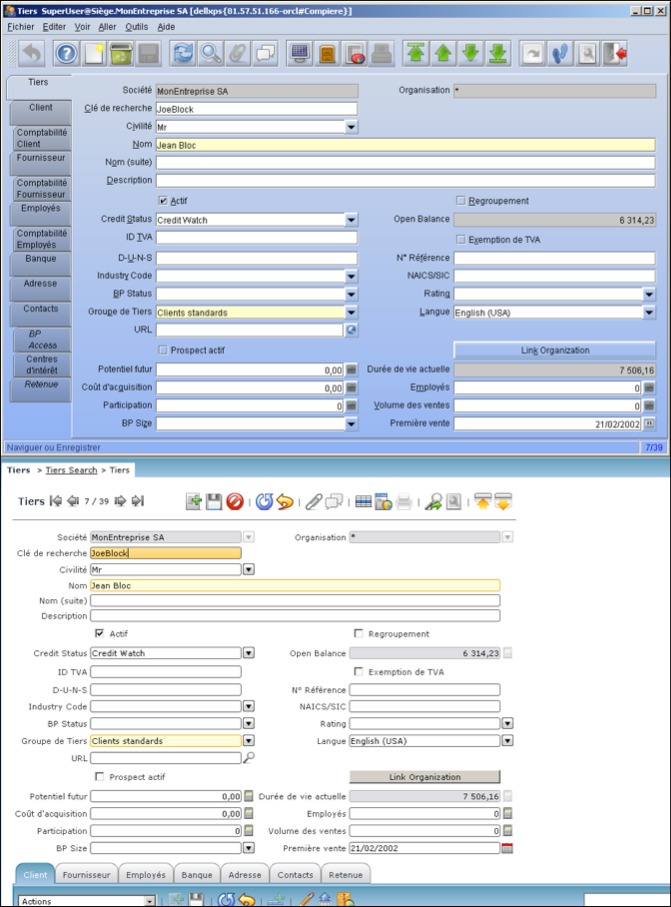The height and width of the screenshot is (907, 671).
Task: Expand Credit Status dropdown in desktop form
Action: [351, 220]
